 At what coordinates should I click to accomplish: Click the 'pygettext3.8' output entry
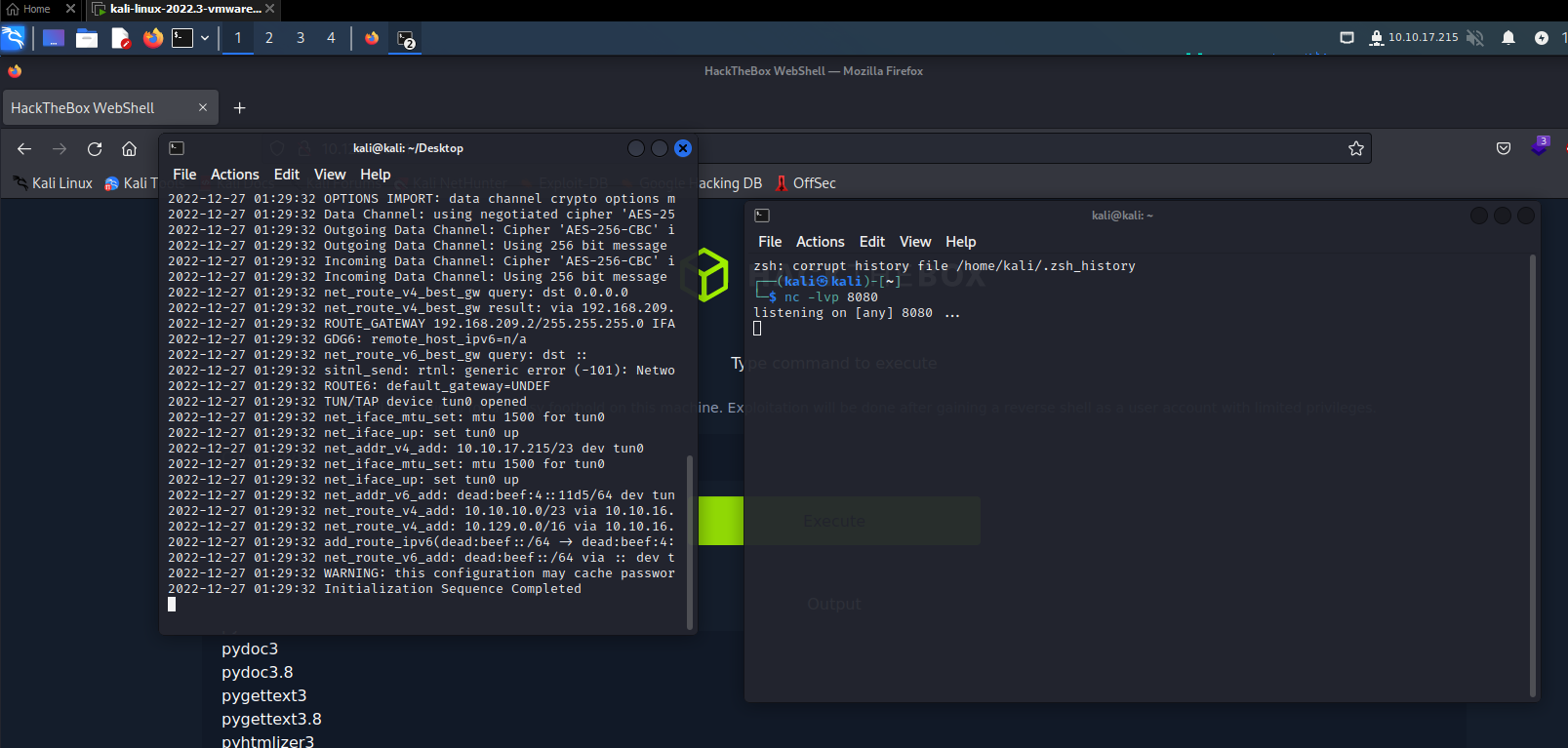click(271, 720)
